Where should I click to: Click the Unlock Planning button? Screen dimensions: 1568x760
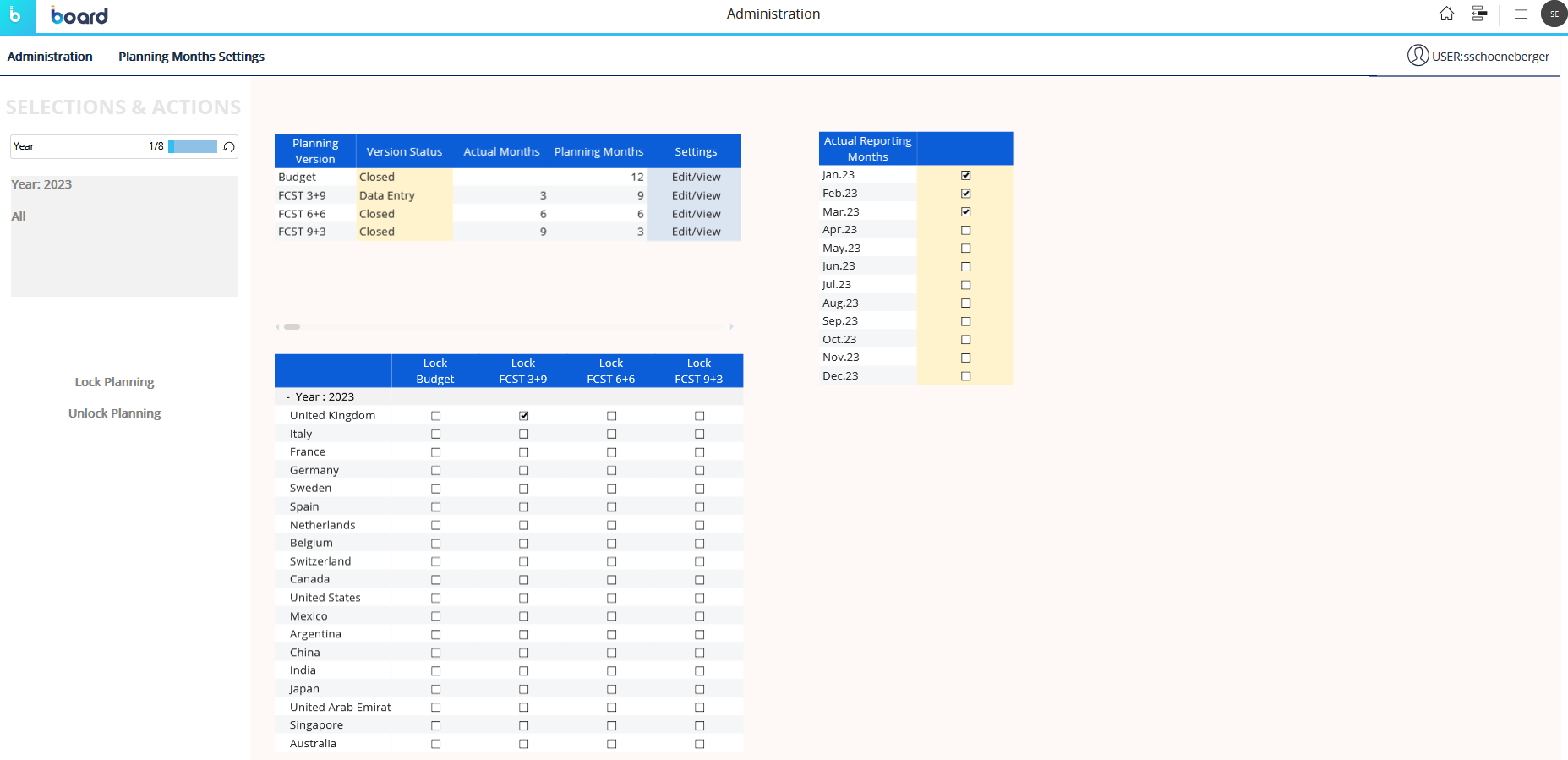114,413
